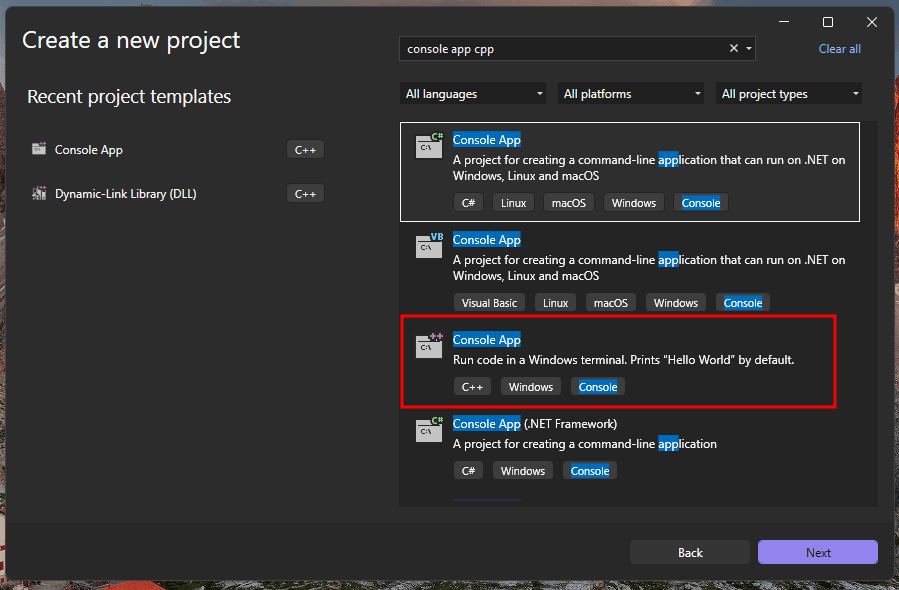The width and height of the screenshot is (899, 590).
Task: Open recent Dynamic-Link Library (DLL) template
Action: click(125, 194)
